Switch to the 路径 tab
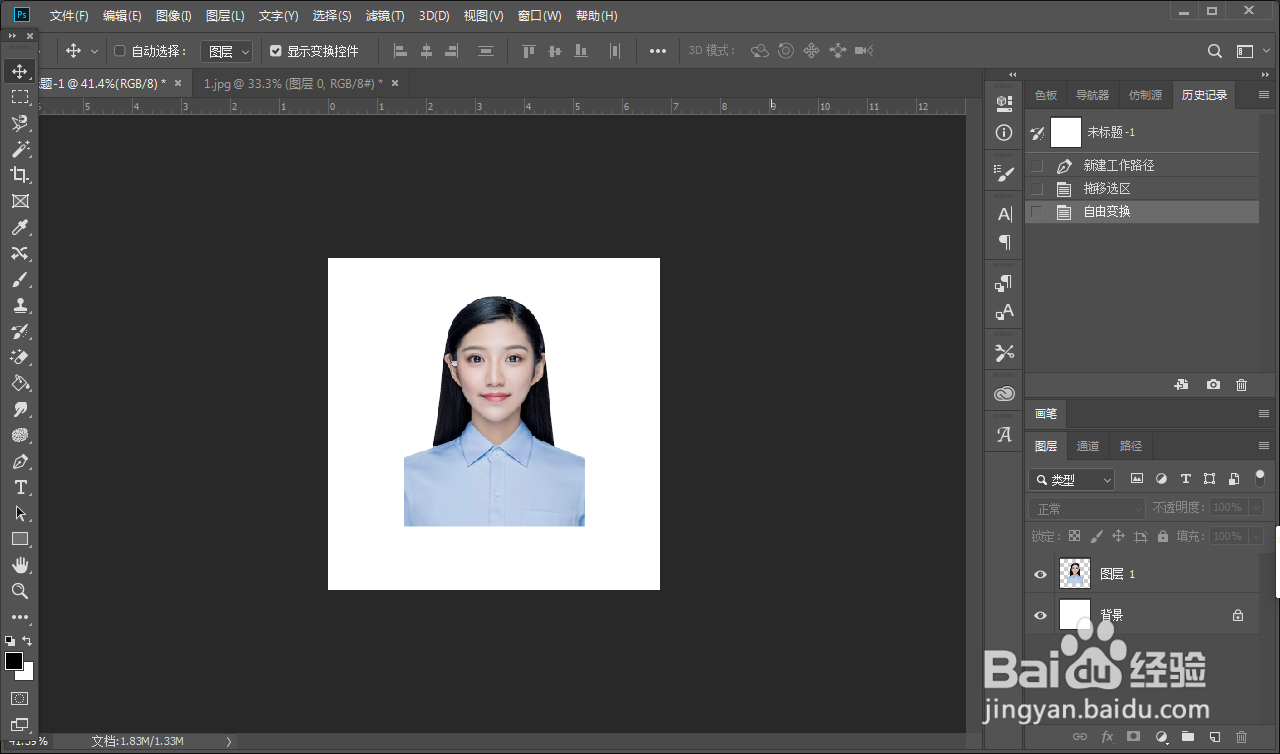 (1130, 446)
